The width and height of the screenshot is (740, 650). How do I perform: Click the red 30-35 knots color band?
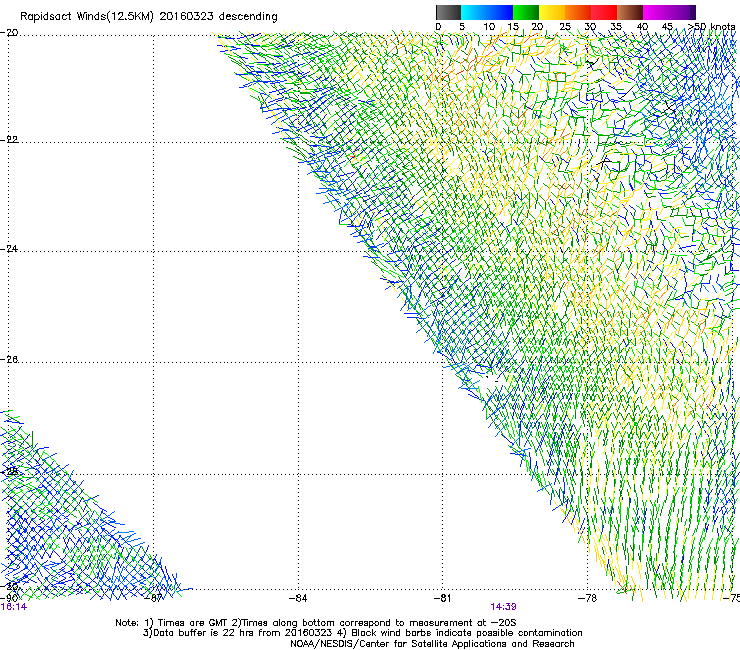click(604, 12)
